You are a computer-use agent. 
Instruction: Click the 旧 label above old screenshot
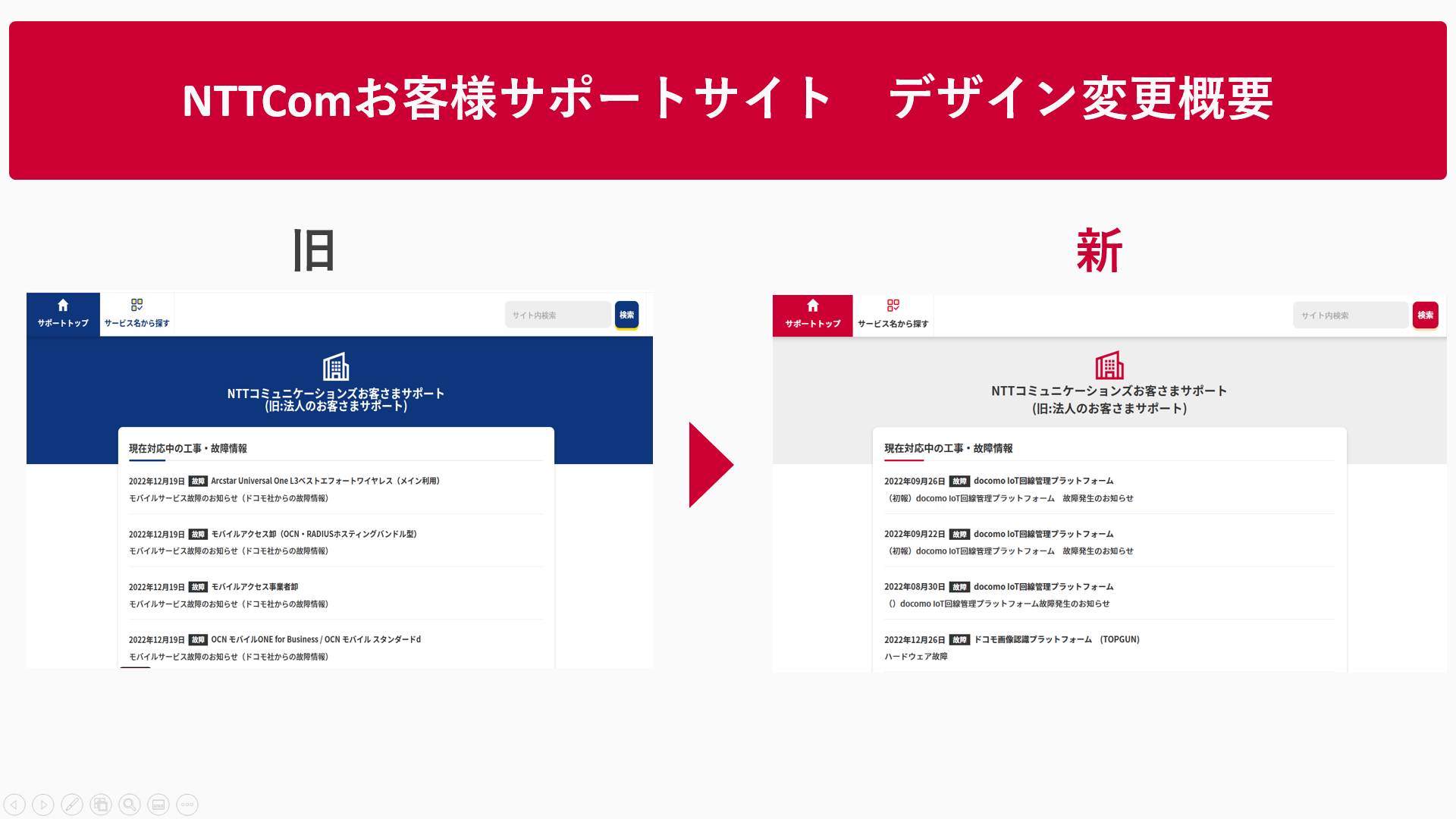pyautogui.click(x=314, y=251)
